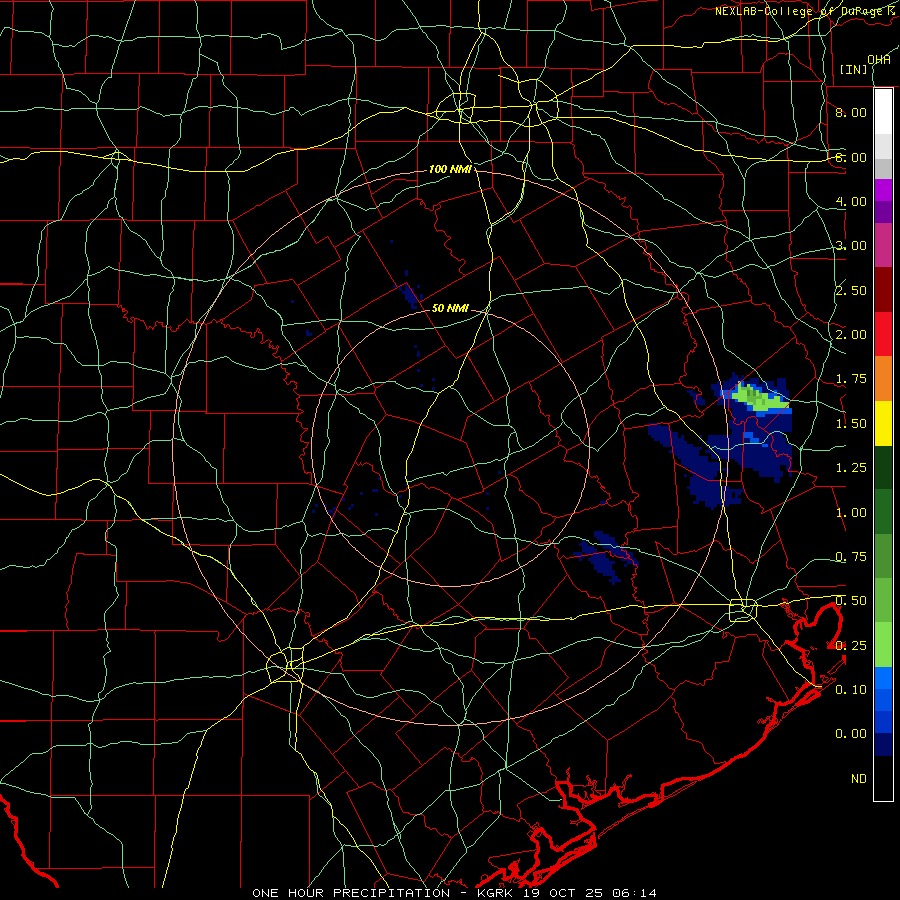
Task: Click the [IN] units label
Action: pos(854,69)
